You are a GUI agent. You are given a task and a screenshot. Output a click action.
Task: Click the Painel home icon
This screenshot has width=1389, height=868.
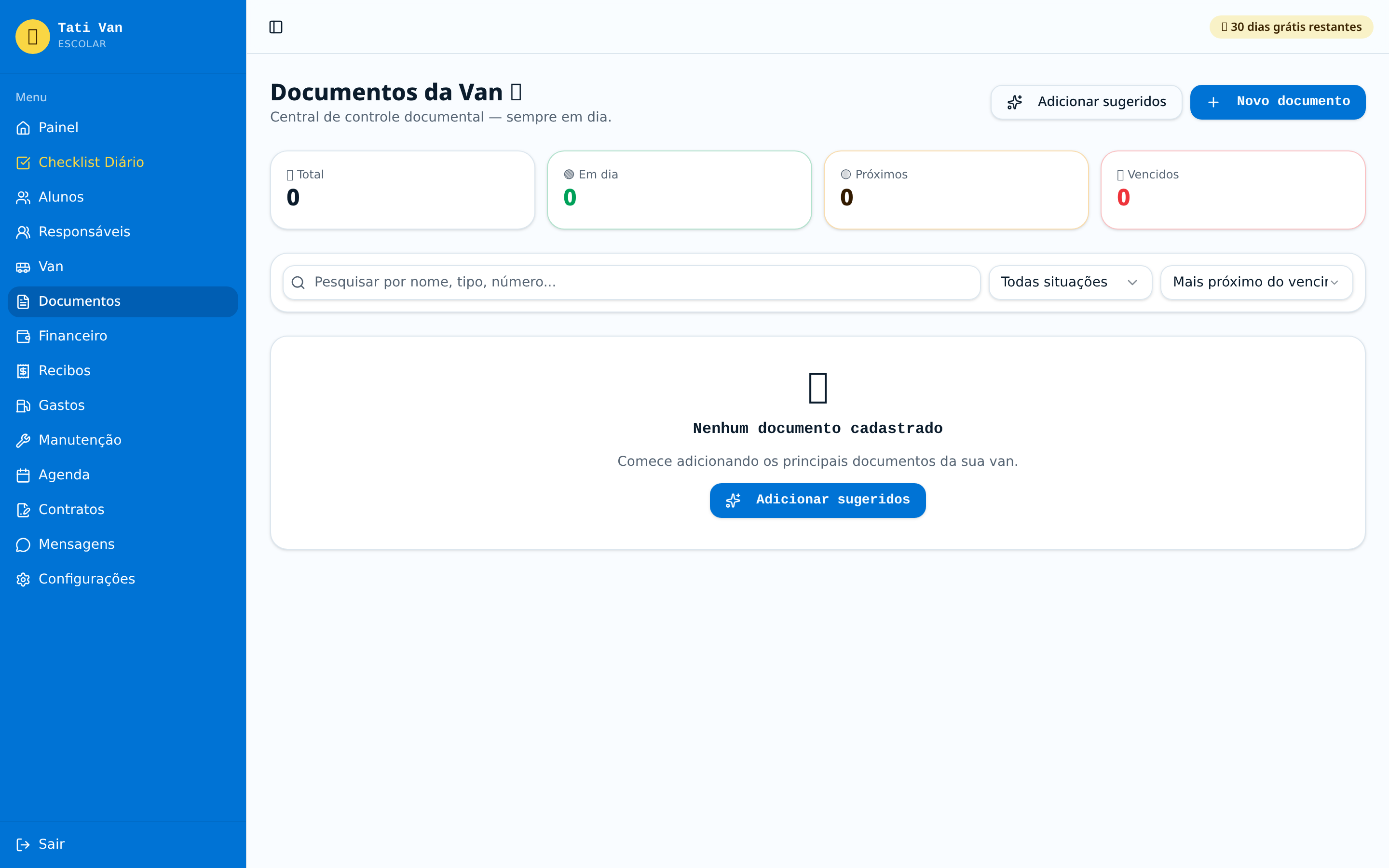tap(23, 128)
